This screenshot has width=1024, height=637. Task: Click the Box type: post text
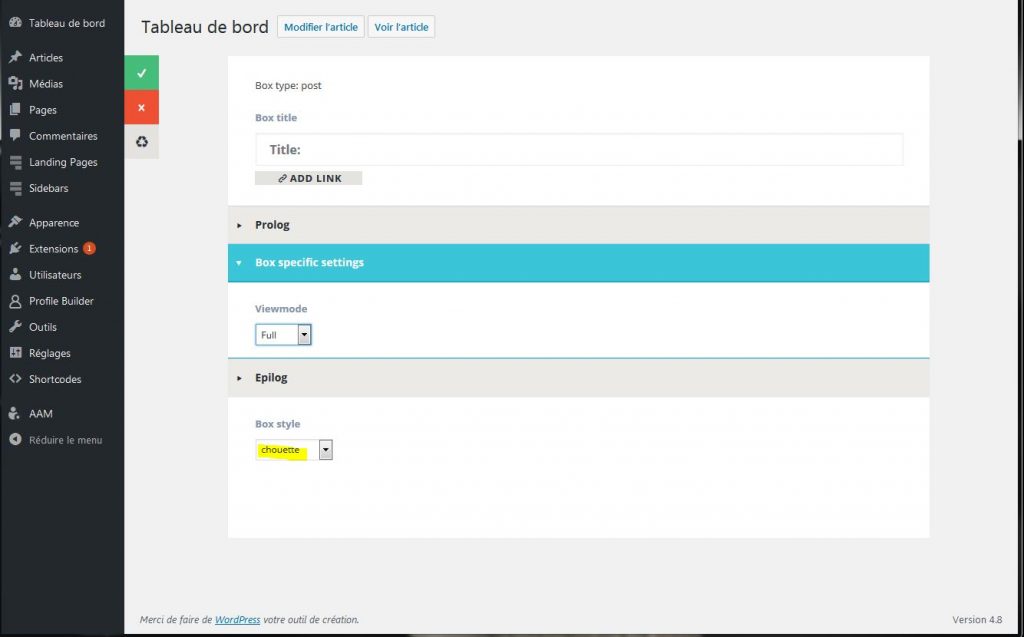click(x=288, y=86)
